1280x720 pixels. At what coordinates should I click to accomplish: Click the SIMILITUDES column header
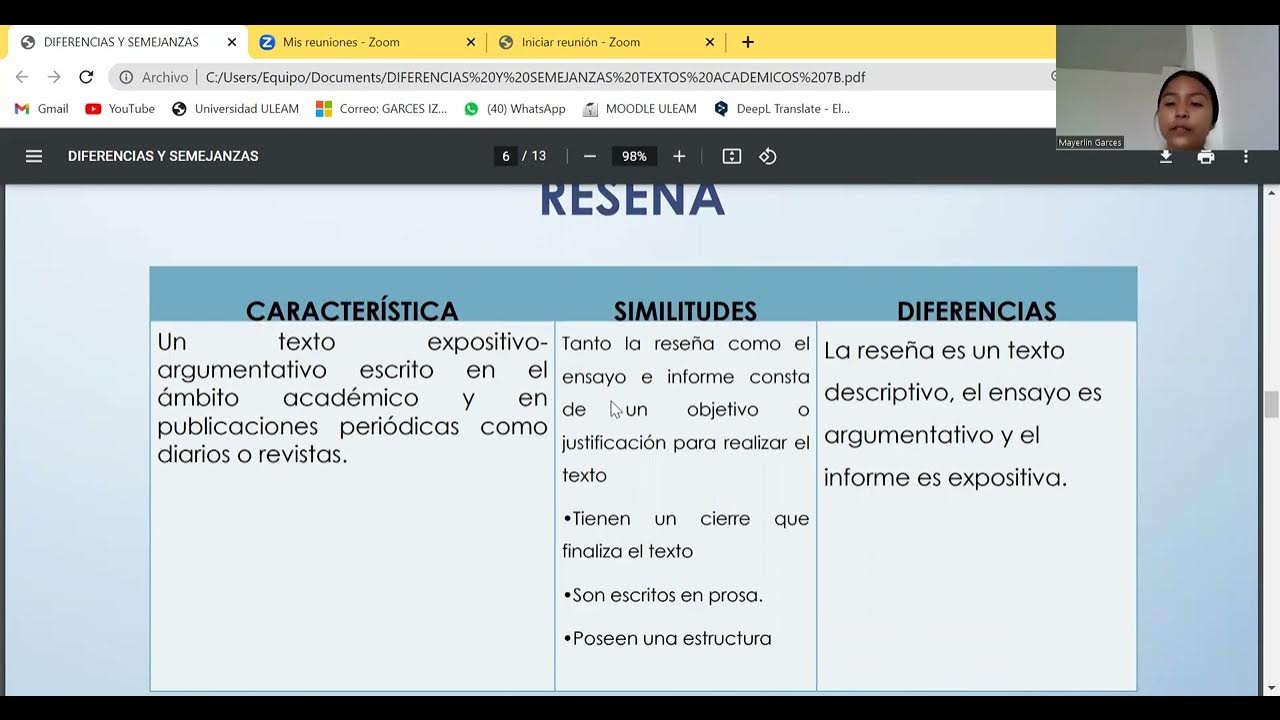685,311
